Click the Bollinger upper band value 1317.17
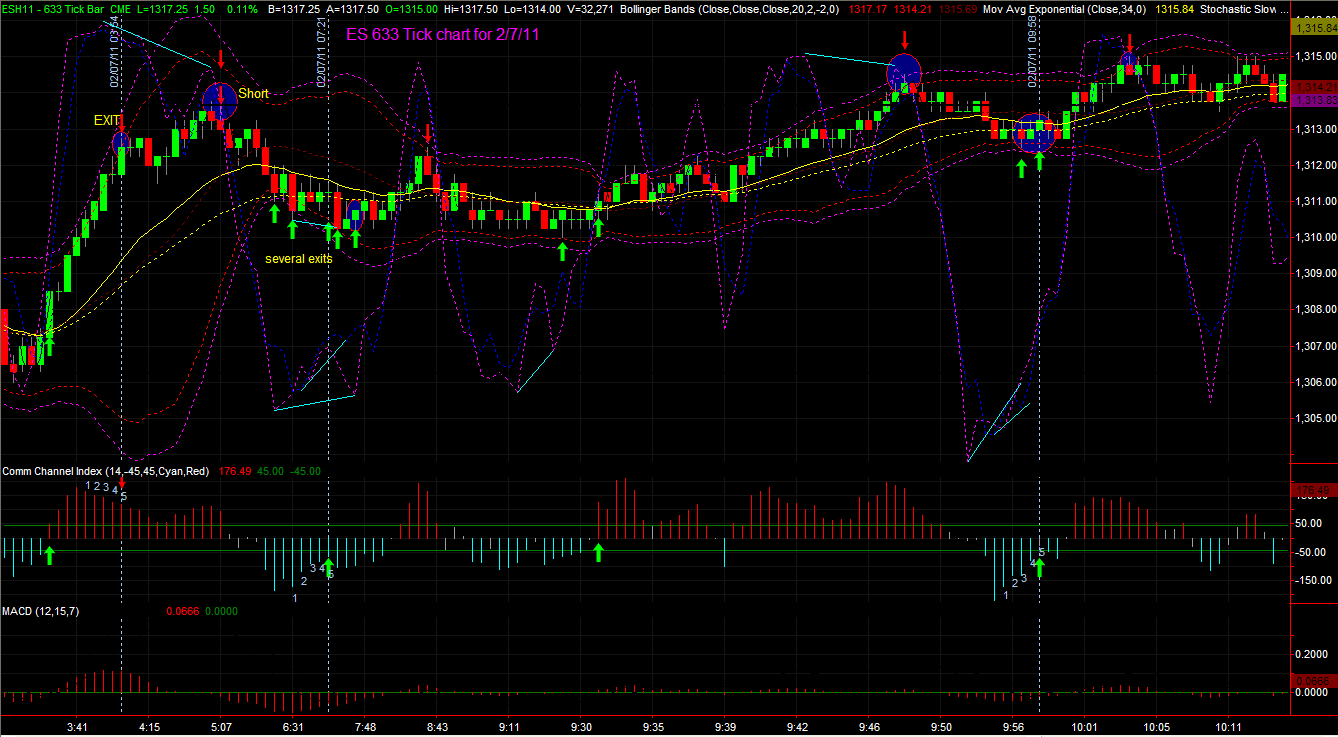The width and height of the screenshot is (1338, 737). 866,8
